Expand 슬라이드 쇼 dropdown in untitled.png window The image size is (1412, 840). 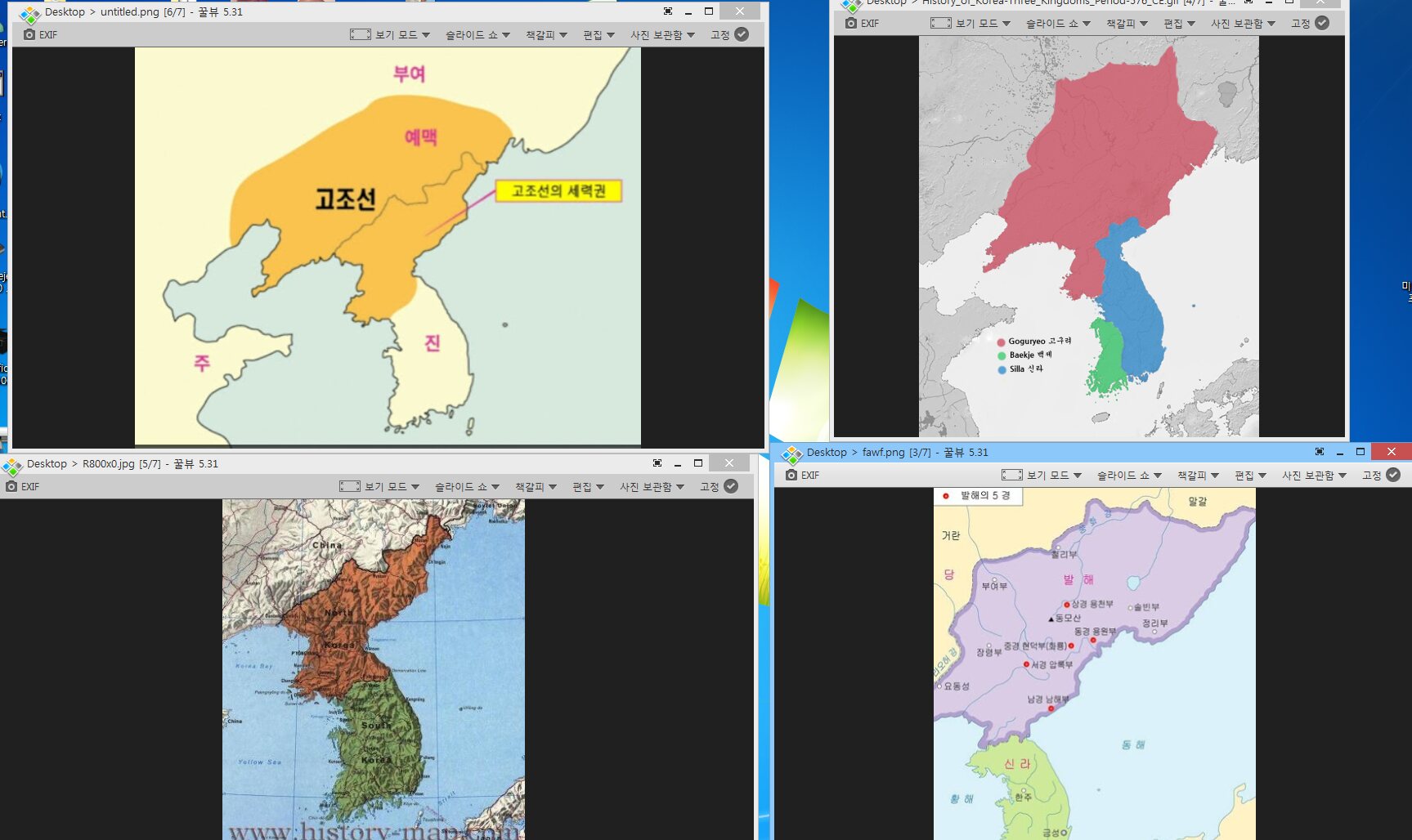(x=477, y=35)
